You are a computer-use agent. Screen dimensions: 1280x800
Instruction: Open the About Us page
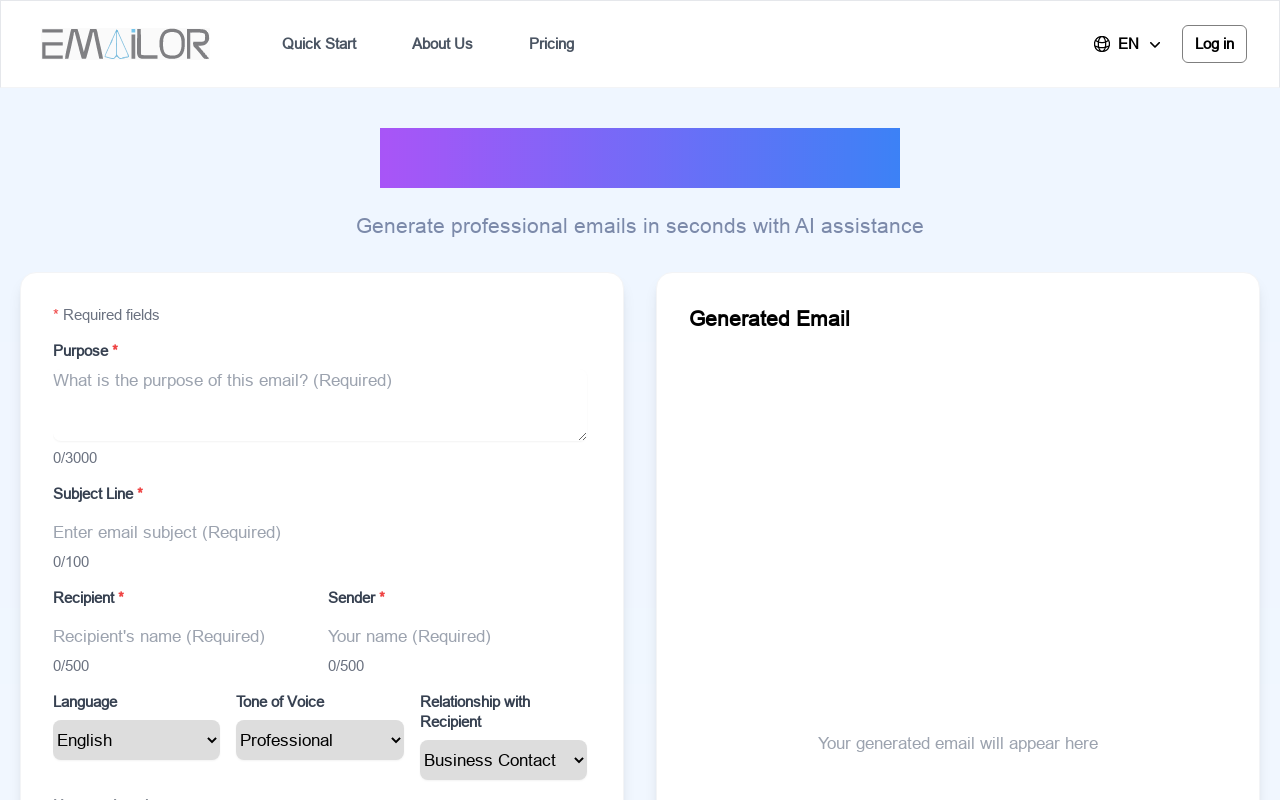tap(442, 44)
